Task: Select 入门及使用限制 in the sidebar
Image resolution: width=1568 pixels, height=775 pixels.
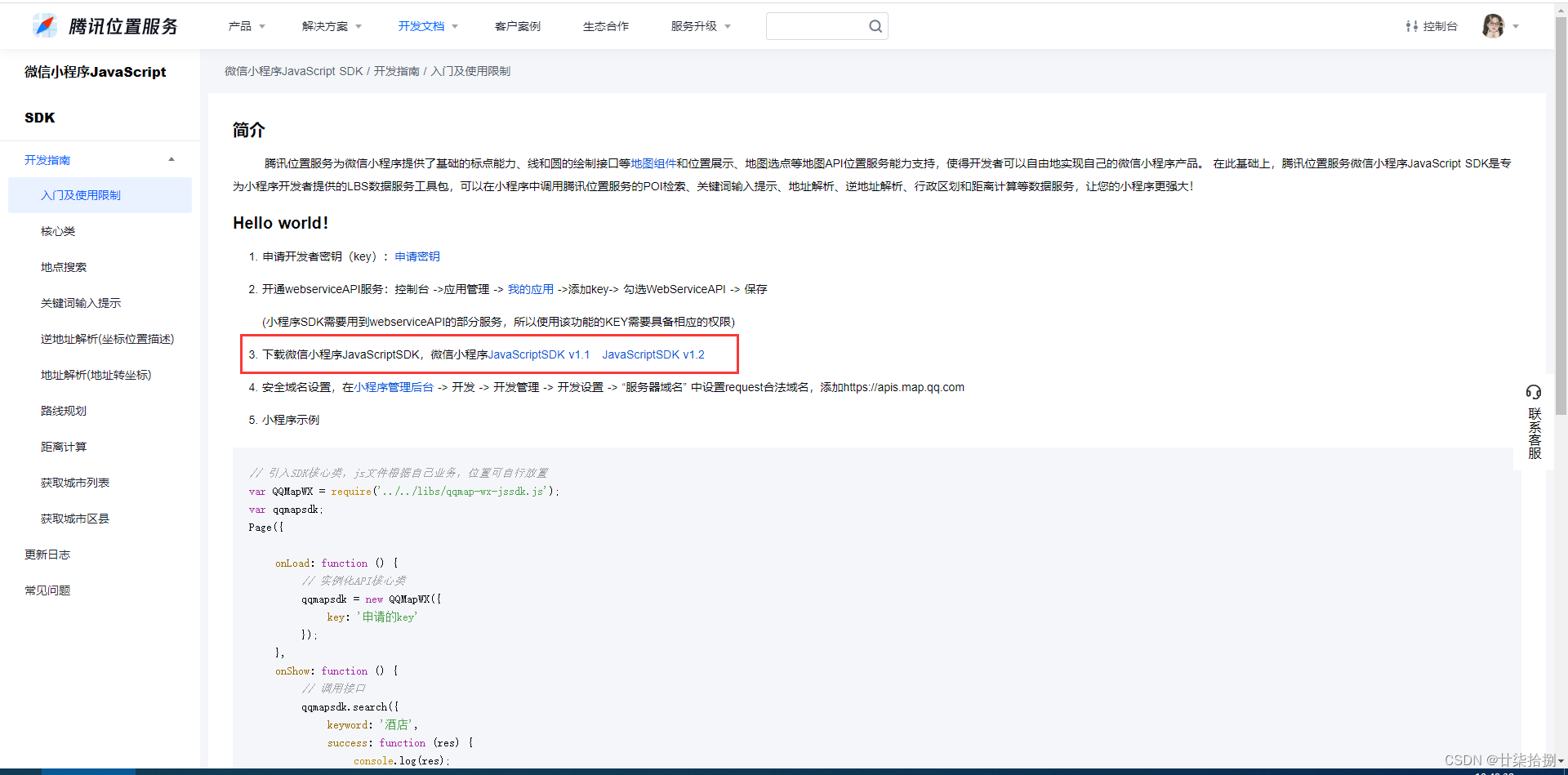Action: pos(100,195)
